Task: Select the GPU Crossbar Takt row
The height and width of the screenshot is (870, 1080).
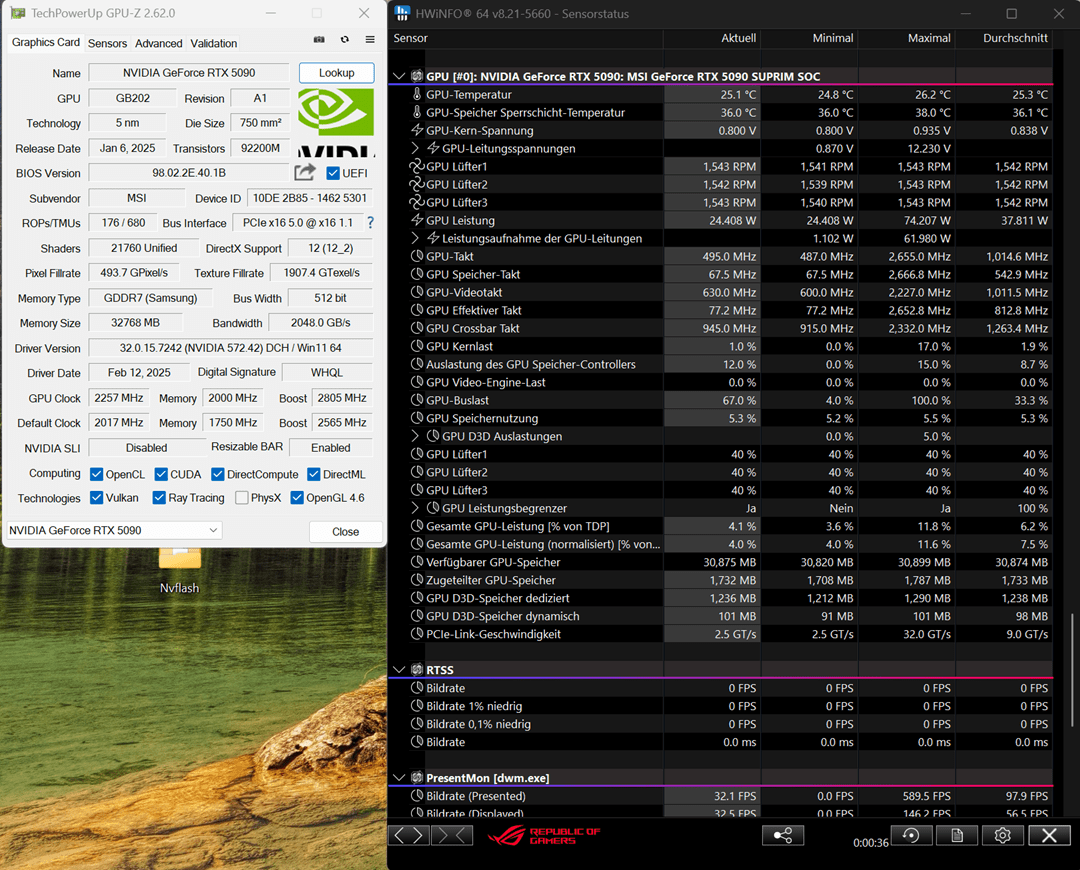Action: (720, 328)
